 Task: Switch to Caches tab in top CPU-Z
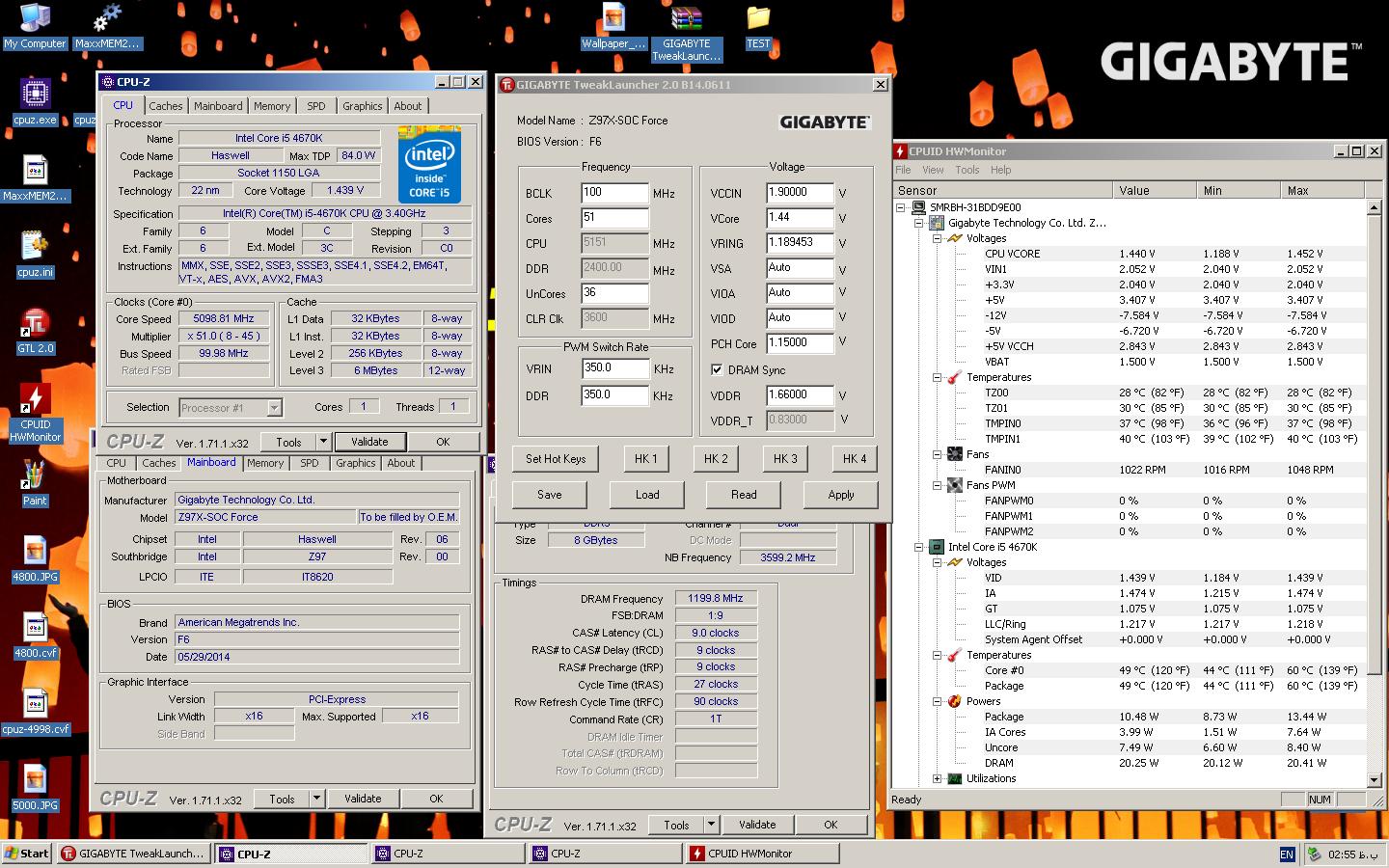166,106
